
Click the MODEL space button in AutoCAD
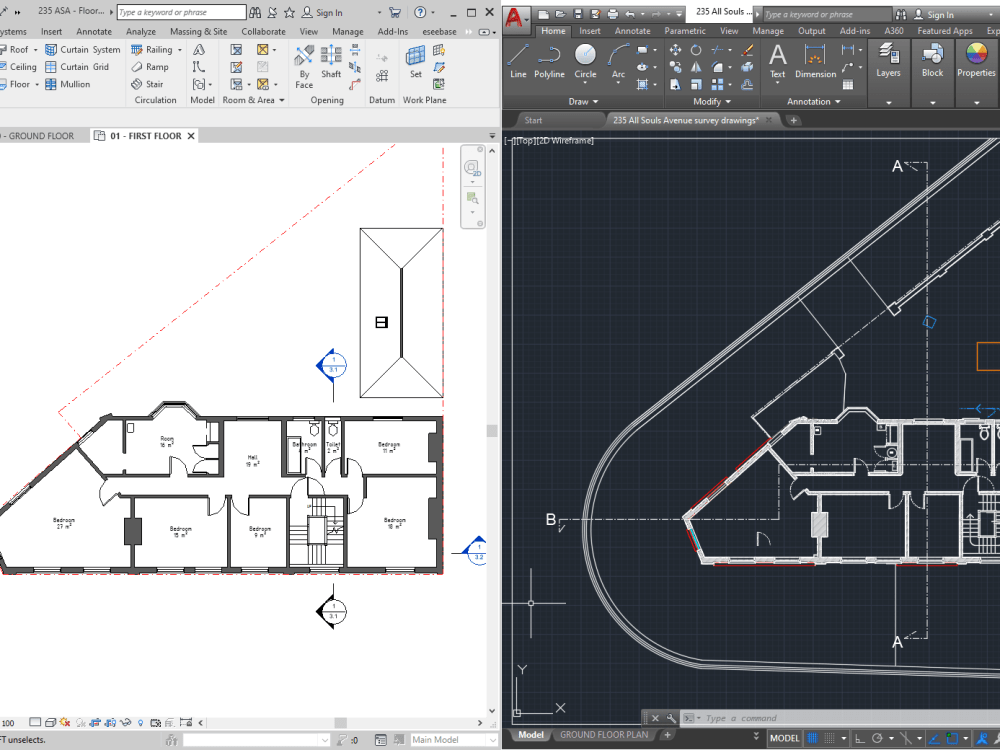pos(784,738)
